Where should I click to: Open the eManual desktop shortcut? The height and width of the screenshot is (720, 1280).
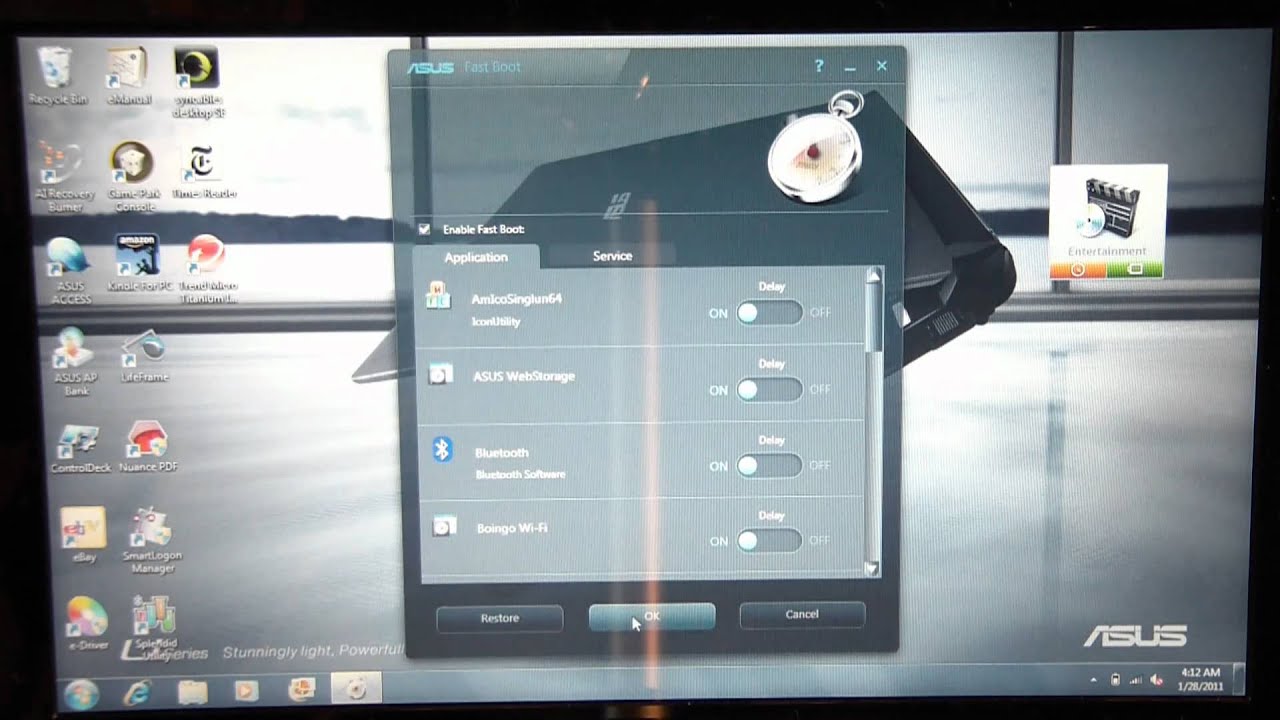point(128,75)
